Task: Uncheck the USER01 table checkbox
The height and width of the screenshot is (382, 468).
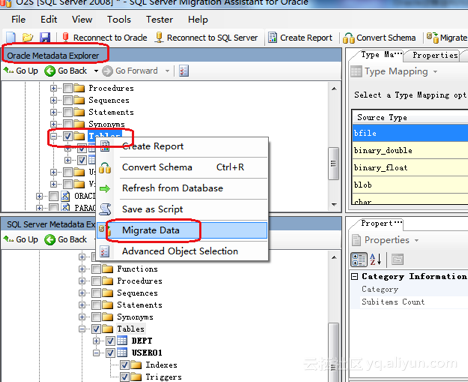Action: 110,353
